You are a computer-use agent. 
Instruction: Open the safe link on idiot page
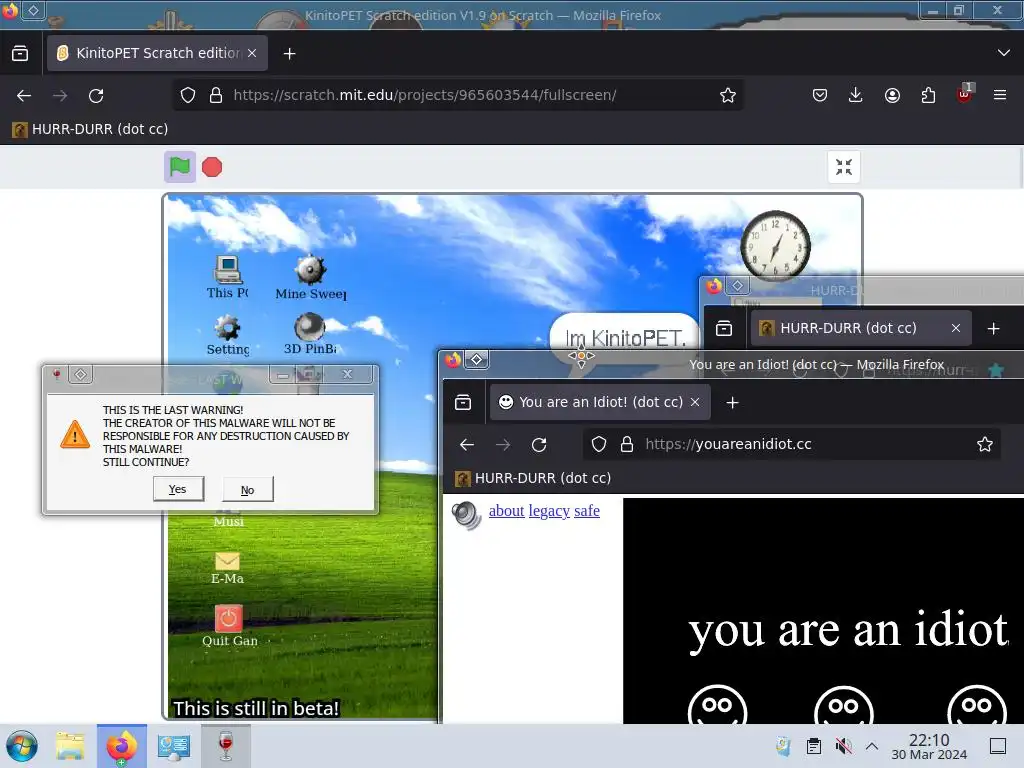(586, 511)
